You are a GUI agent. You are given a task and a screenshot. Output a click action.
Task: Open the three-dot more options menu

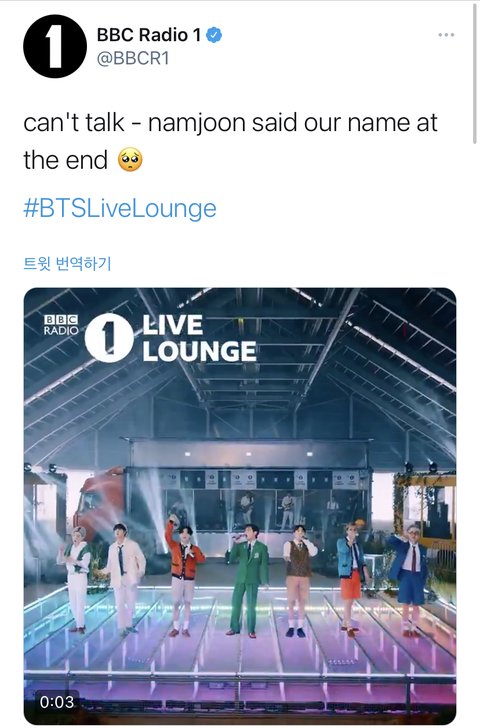(x=446, y=35)
